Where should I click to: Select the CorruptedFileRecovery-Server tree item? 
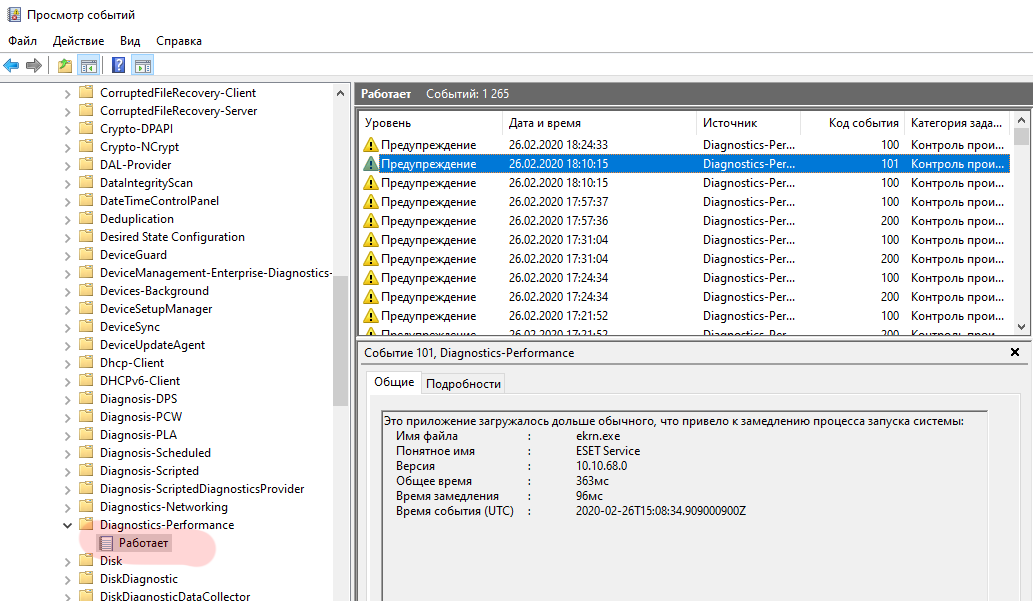[x=179, y=111]
